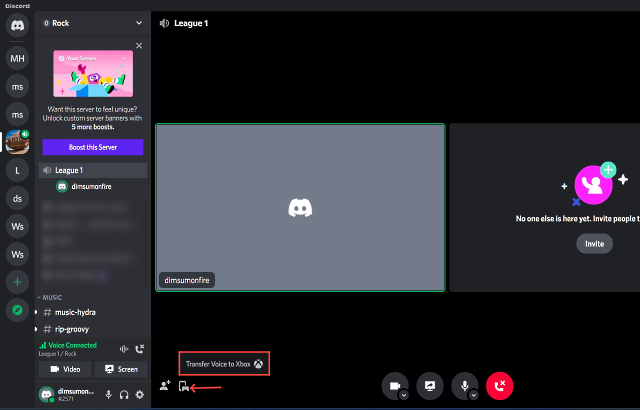Screen dimensions: 640x410
Task: Click the Your Server boost illustration
Action: (93, 74)
